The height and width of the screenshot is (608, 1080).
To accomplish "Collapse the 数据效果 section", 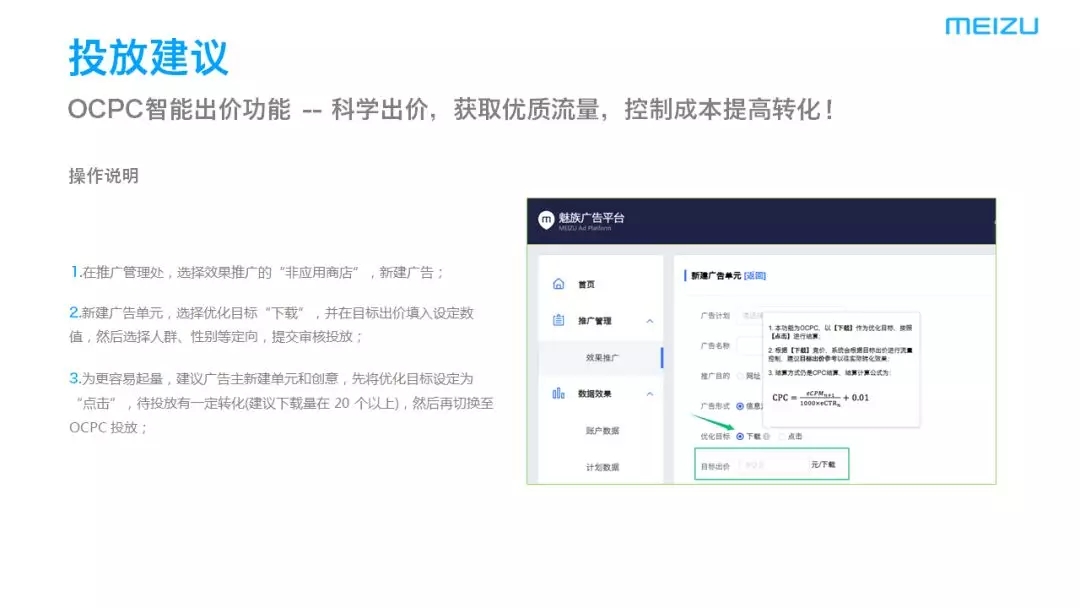I will [x=648, y=393].
